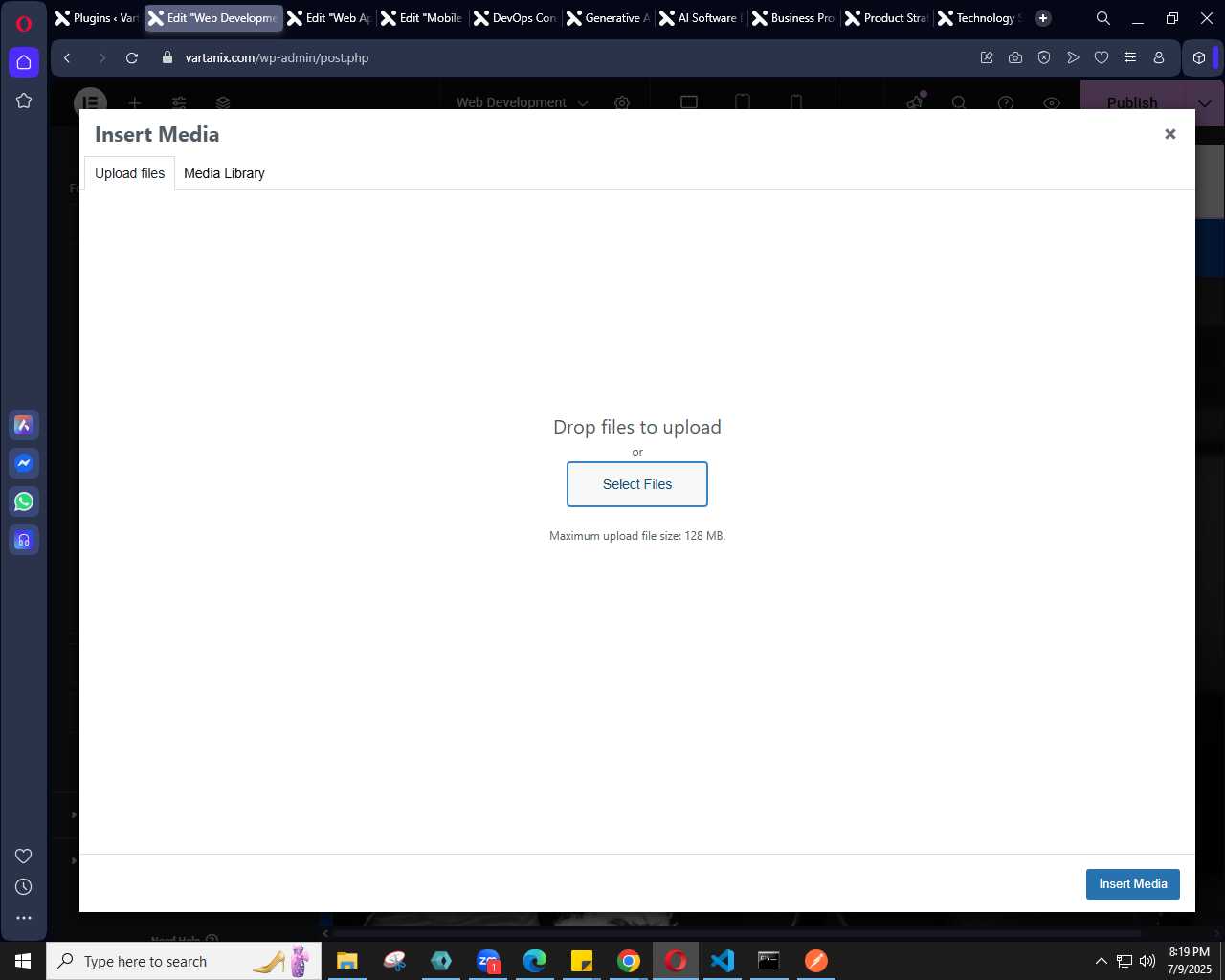The height and width of the screenshot is (980, 1225).
Task: Click the Elementor add element plus icon
Action: tap(135, 101)
